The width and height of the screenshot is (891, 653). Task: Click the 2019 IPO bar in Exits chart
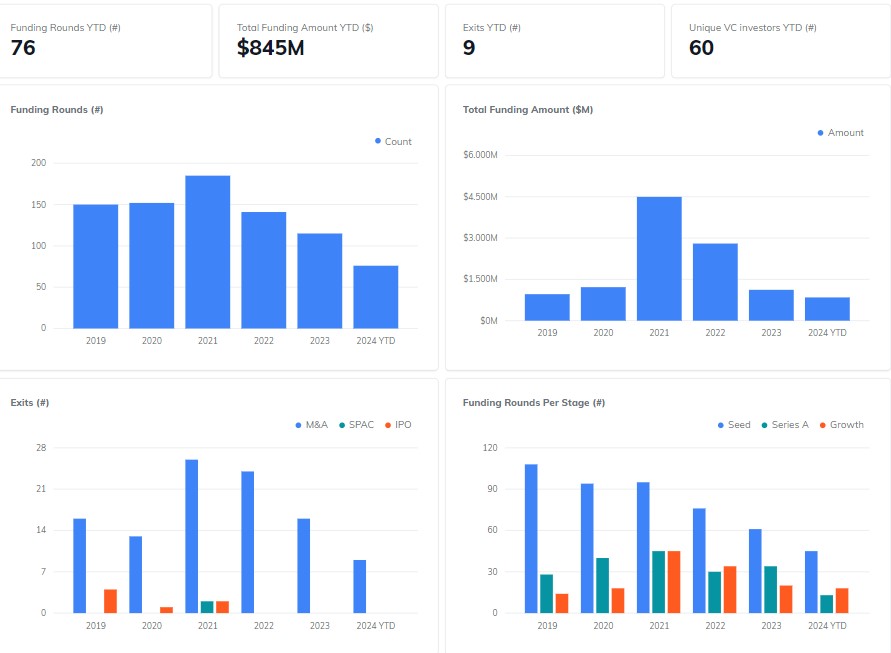pyautogui.click(x=110, y=601)
